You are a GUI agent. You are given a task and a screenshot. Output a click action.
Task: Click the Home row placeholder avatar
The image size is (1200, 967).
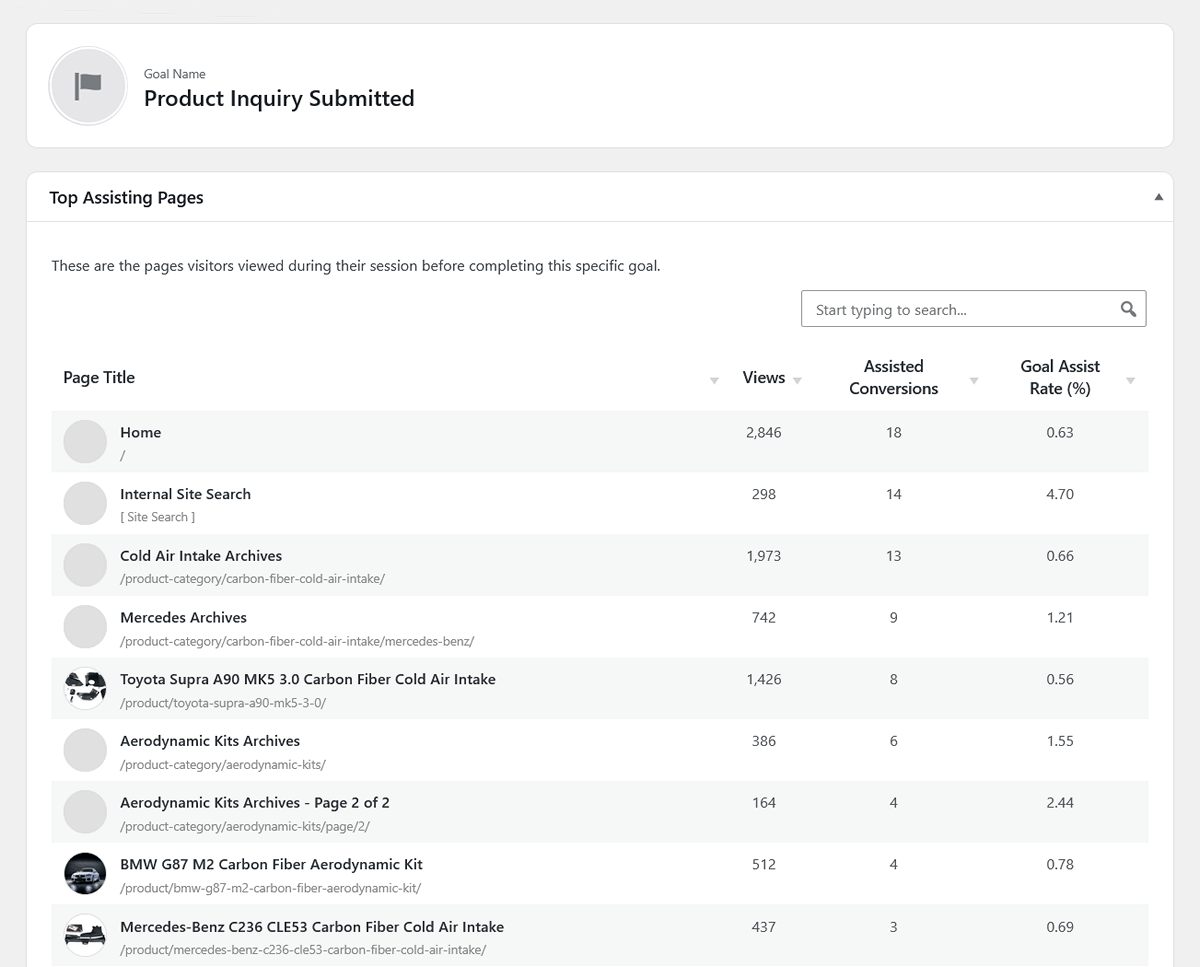click(x=85, y=441)
